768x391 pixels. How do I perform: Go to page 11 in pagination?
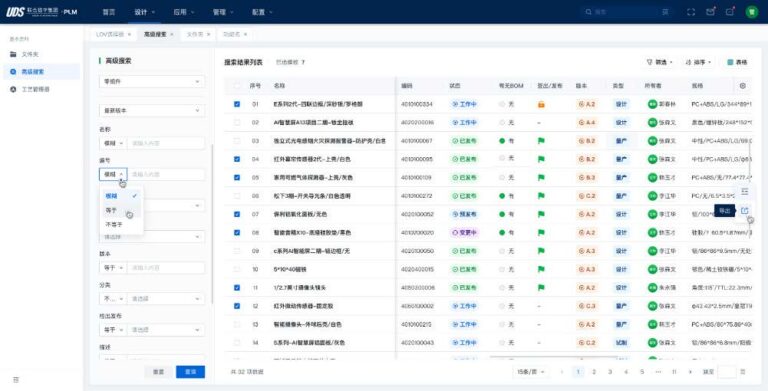coord(674,372)
